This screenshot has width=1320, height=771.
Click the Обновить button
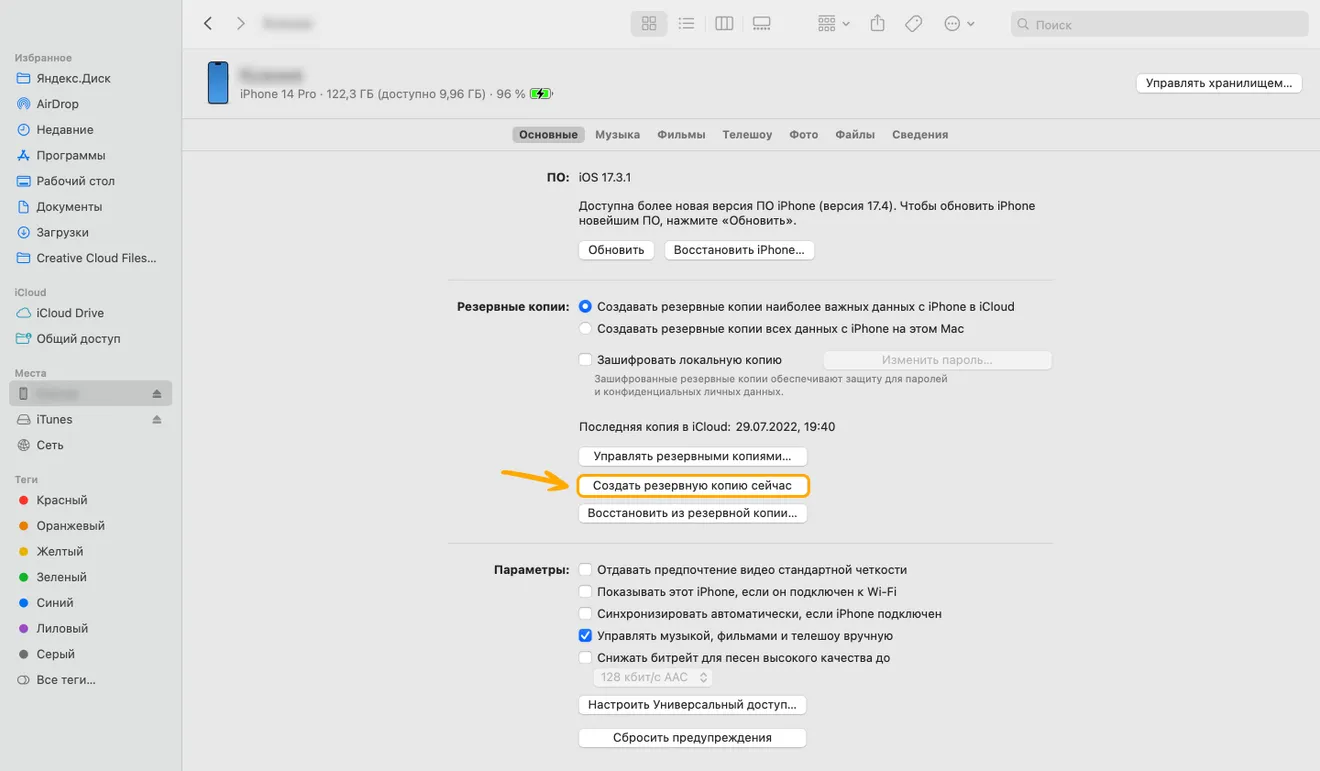[x=616, y=250]
